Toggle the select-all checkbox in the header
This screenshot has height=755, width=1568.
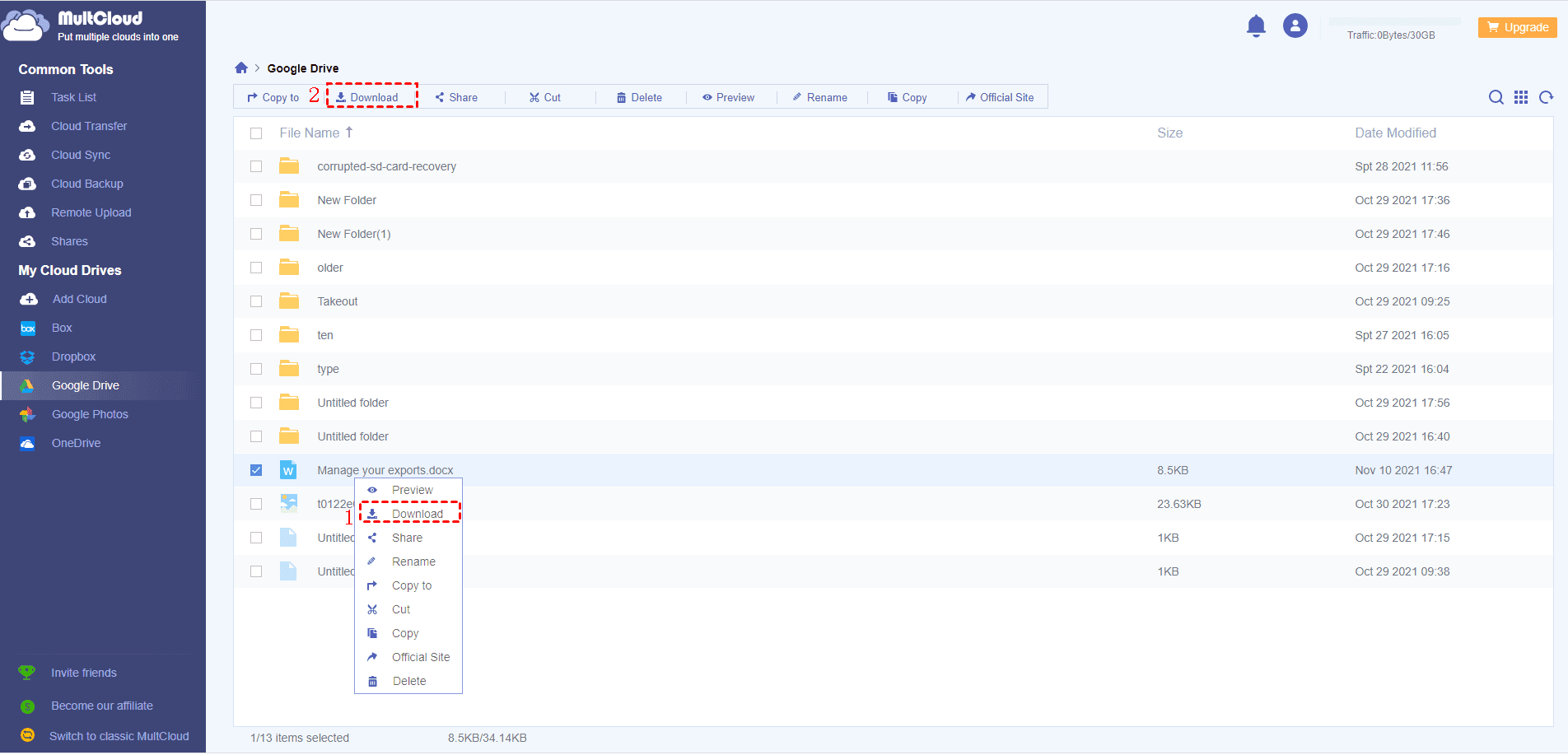(256, 133)
